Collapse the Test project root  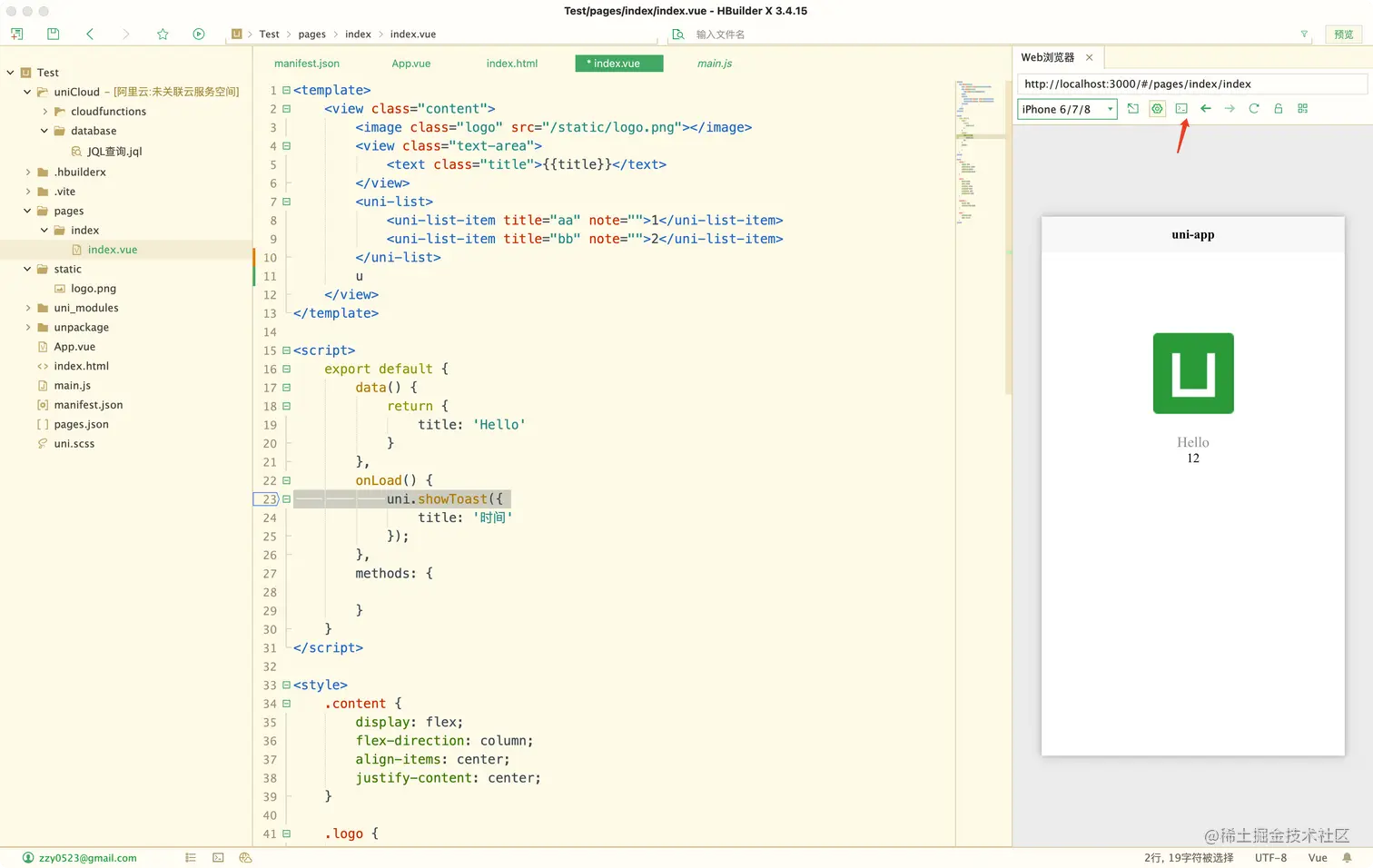tap(10, 72)
